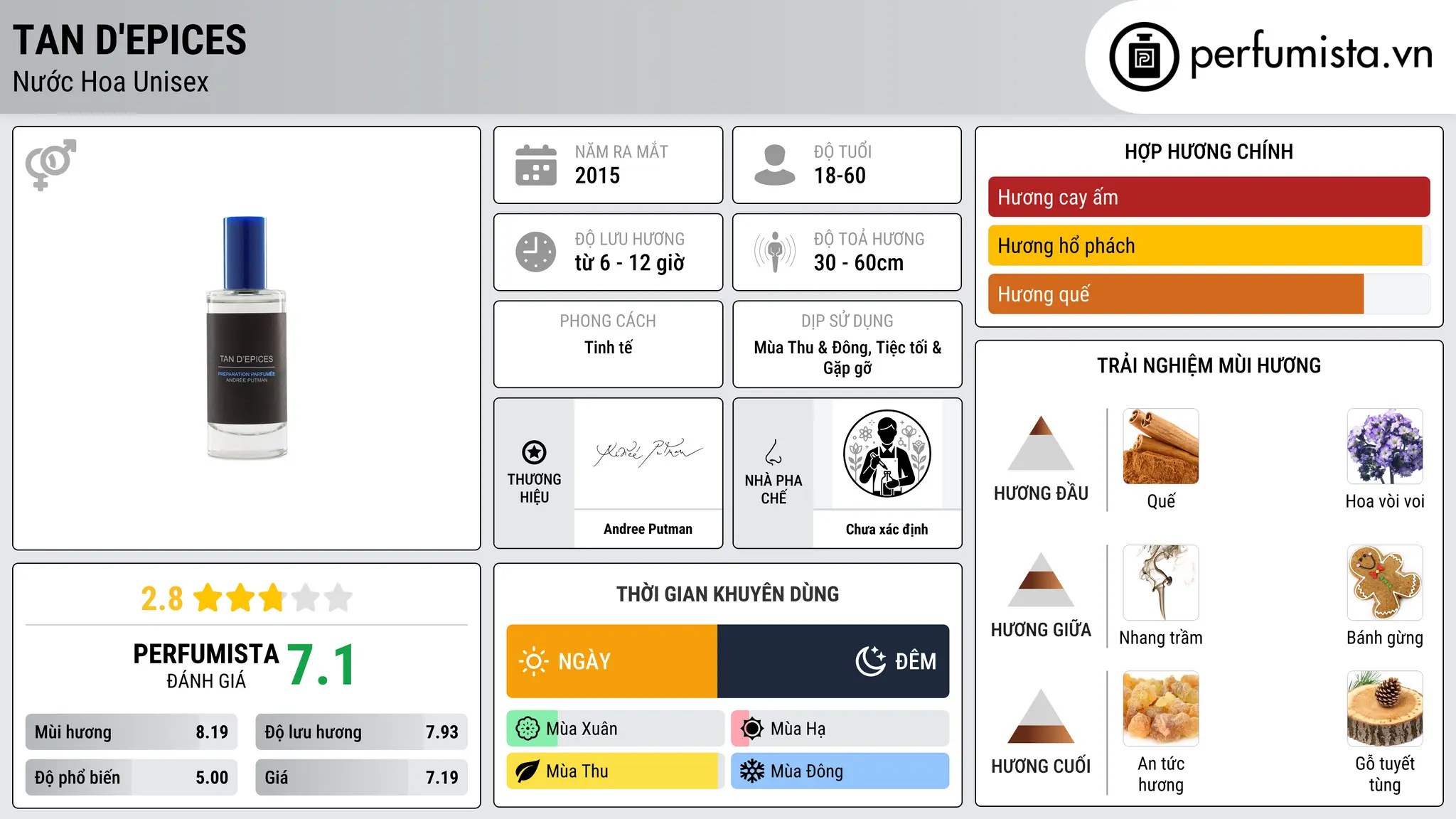Click the Perfumista Đánh giá label
The width and height of the screenshot is (1456, 819).
tap(206, 665)
